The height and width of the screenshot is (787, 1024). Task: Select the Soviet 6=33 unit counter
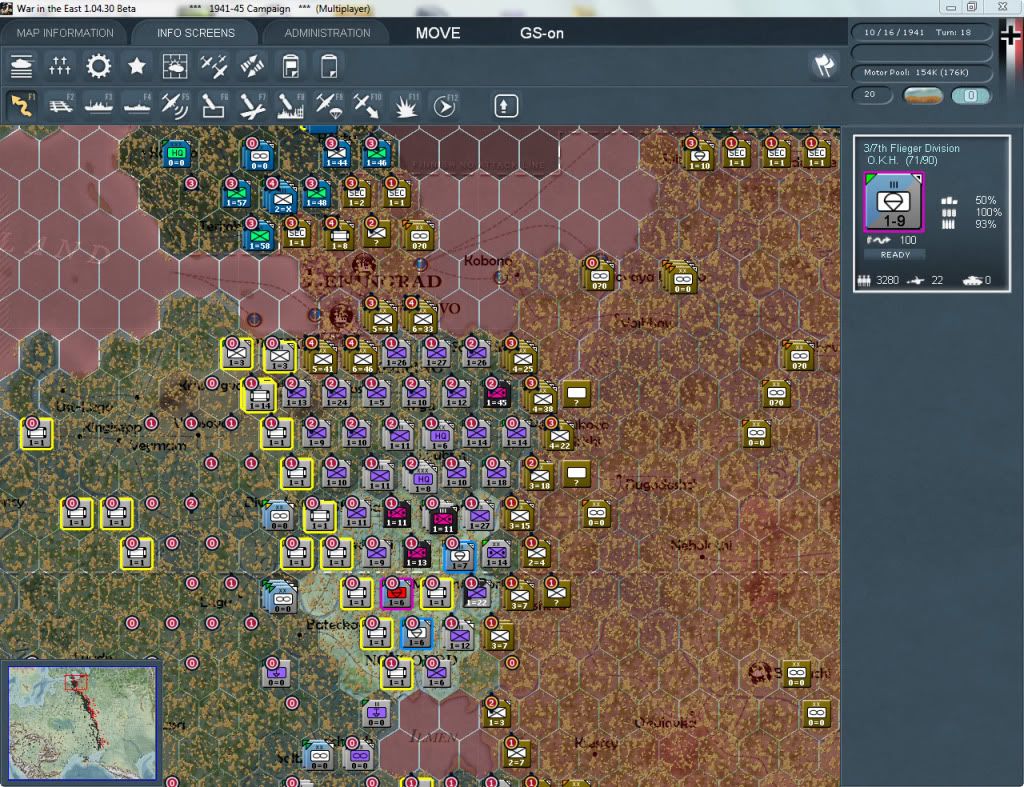[x=422, y=321]
